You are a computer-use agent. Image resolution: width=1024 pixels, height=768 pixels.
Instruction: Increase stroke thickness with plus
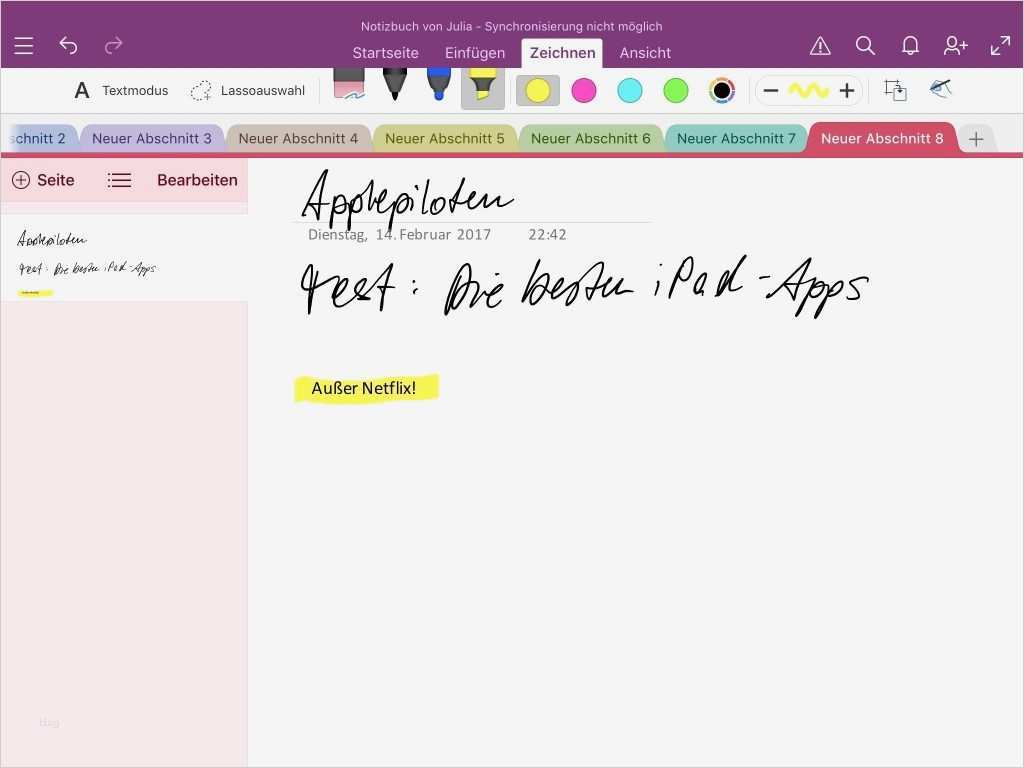coord(847,91)
